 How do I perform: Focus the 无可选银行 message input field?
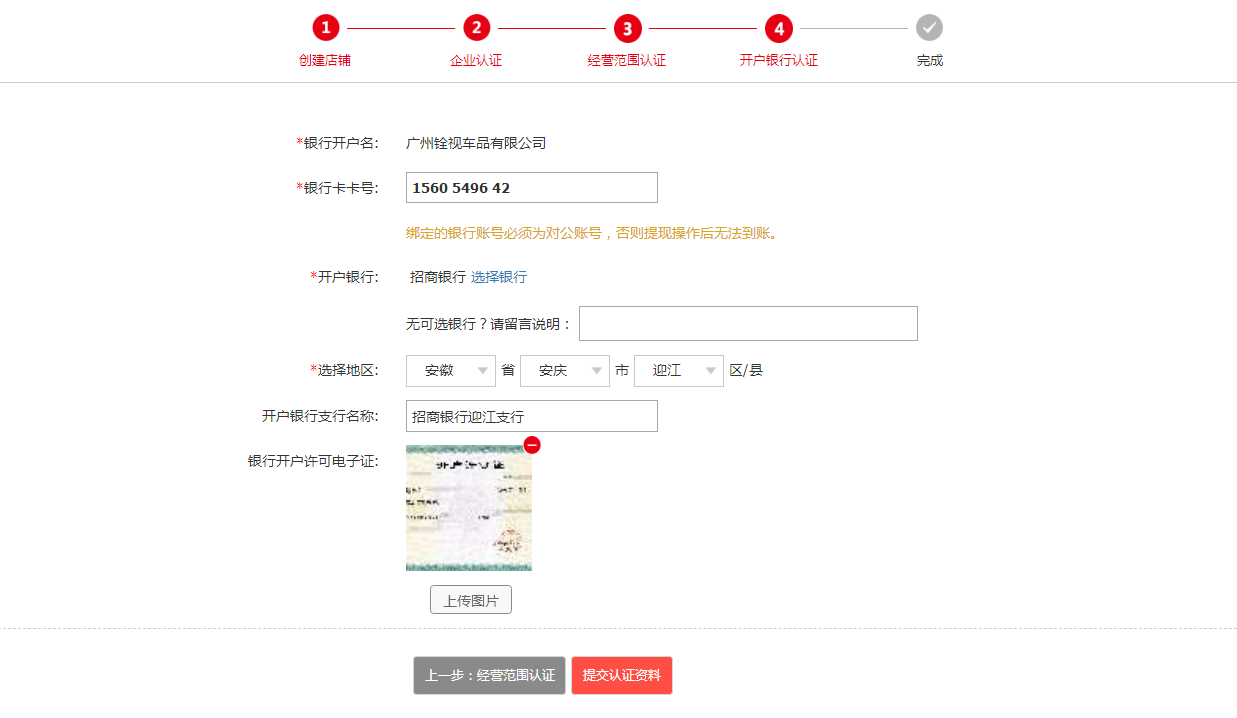tap(748, 323)
